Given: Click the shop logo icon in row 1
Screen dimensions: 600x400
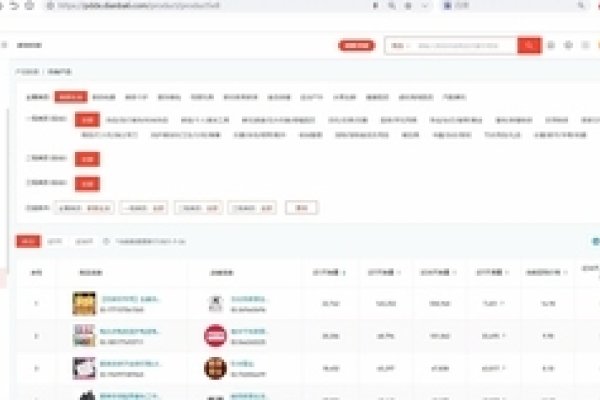Looking at the screenshot, I should click(x=215, y=303).
